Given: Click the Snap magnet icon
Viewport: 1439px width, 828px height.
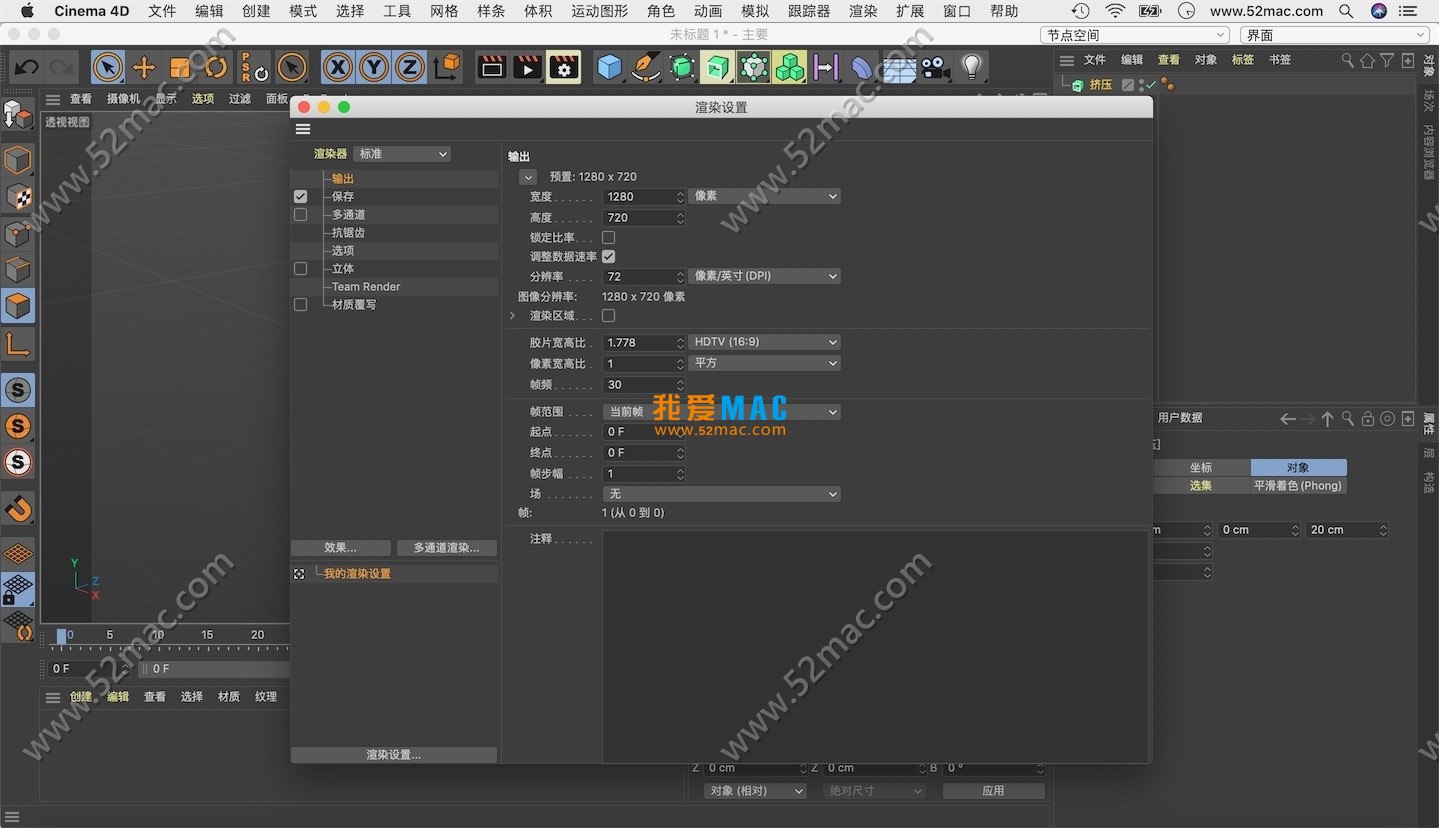Looking at the screenshot, I should pos(18,509).
